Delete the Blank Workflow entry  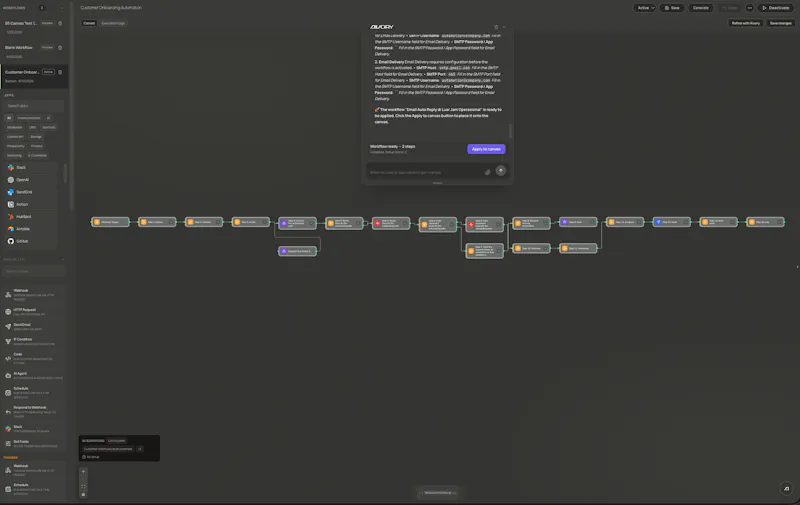(x=60, y=47)
